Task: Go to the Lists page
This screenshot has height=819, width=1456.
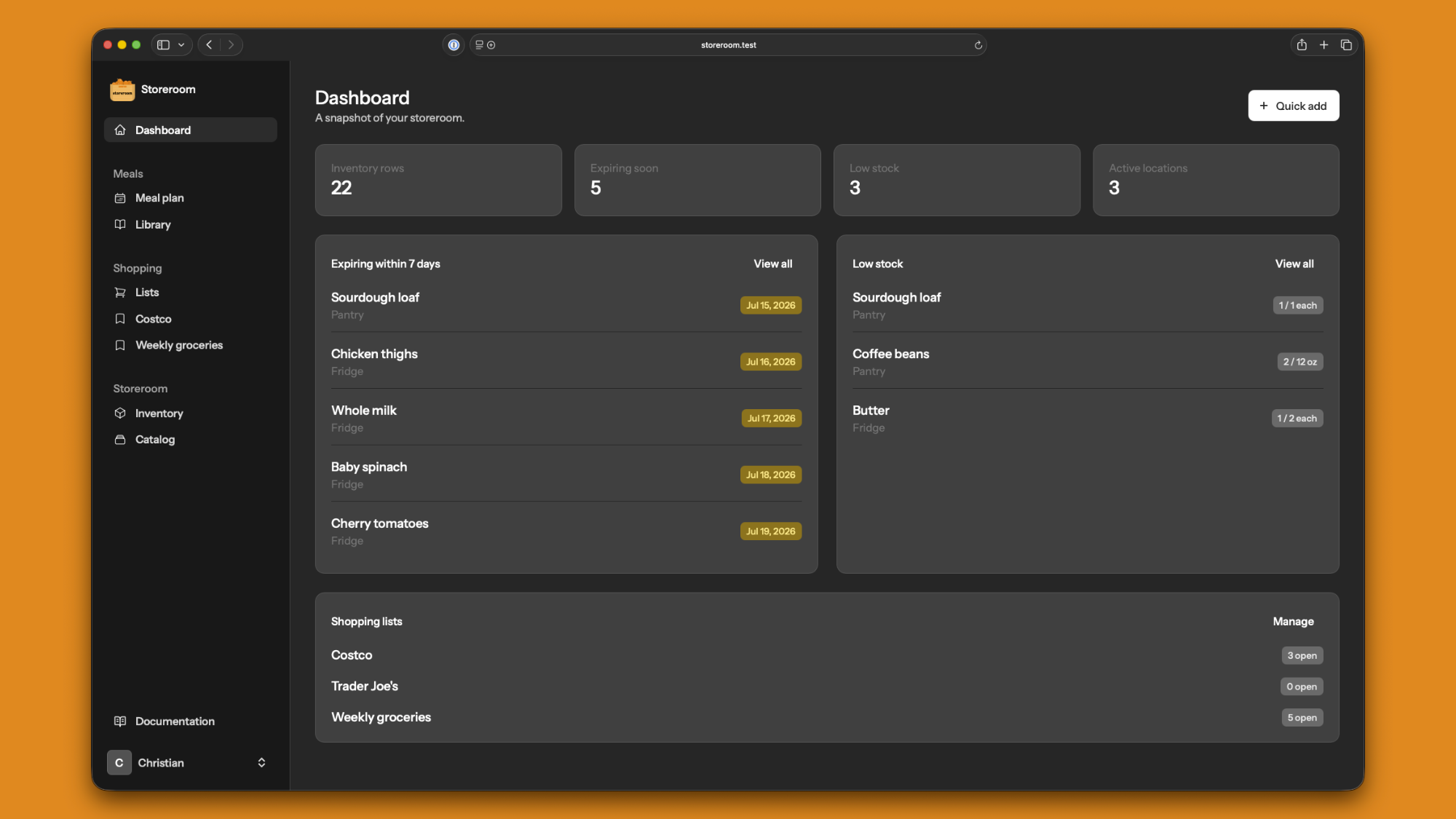Action: [x=191, y=293]
